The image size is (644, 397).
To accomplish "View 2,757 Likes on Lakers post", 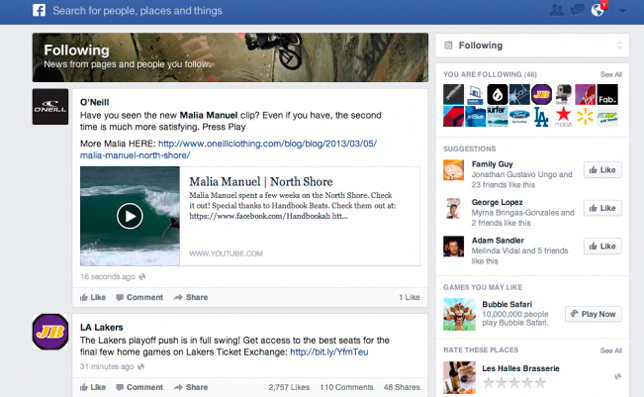I will coord(289,387).
